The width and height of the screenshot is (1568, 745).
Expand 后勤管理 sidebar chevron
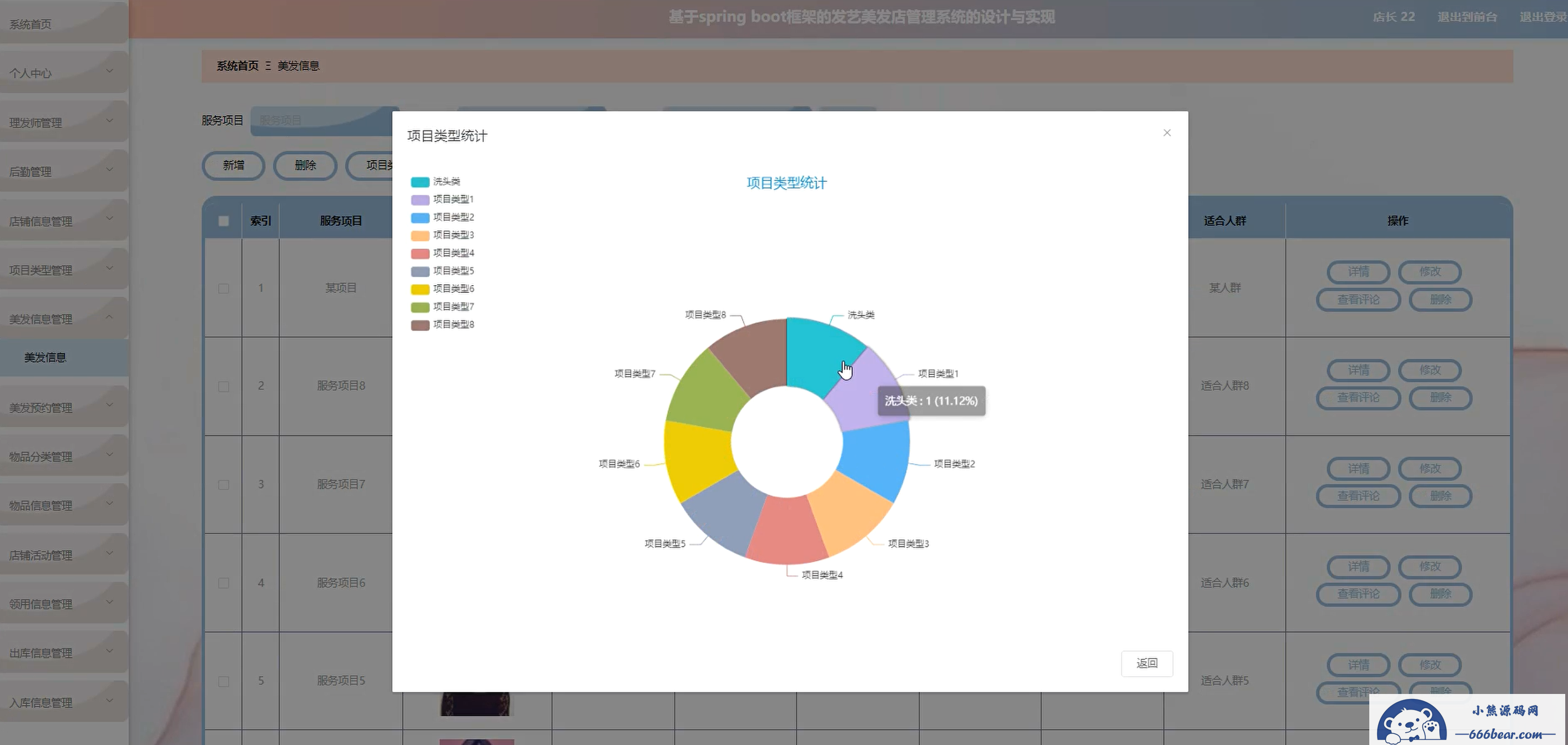click(109, 170)
